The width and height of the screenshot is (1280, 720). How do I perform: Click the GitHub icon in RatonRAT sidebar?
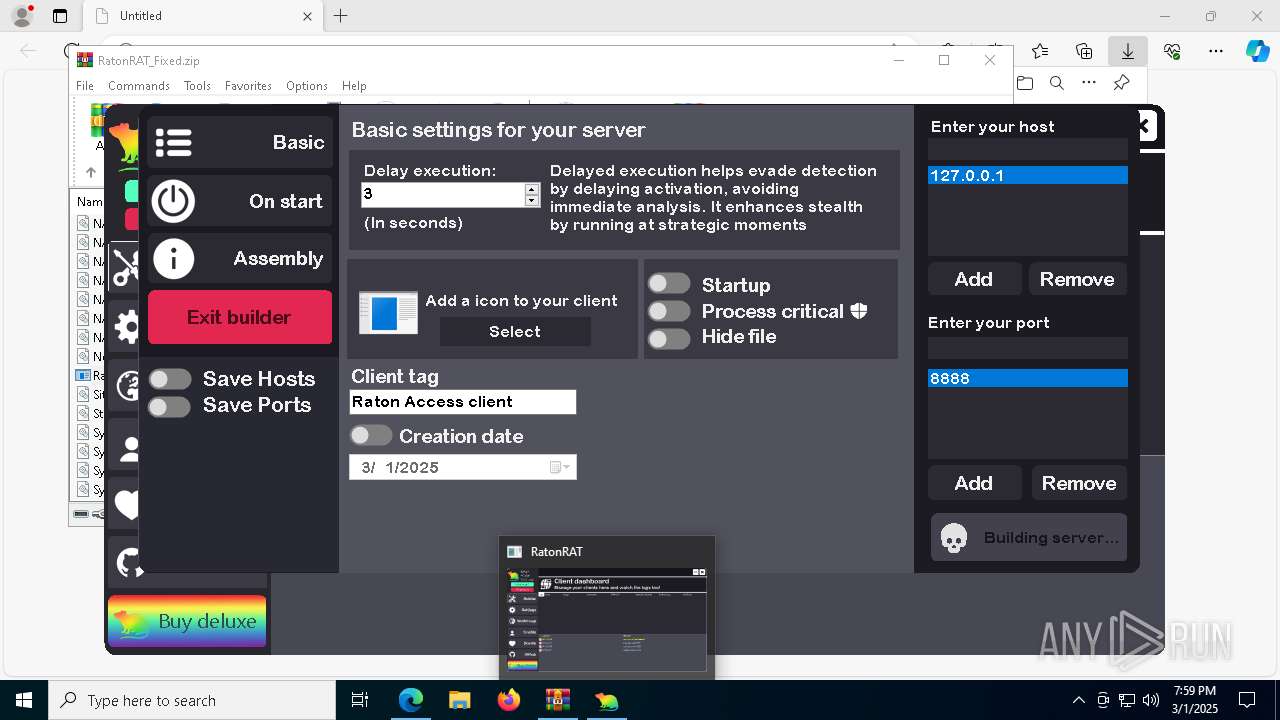tap(128, 563)
